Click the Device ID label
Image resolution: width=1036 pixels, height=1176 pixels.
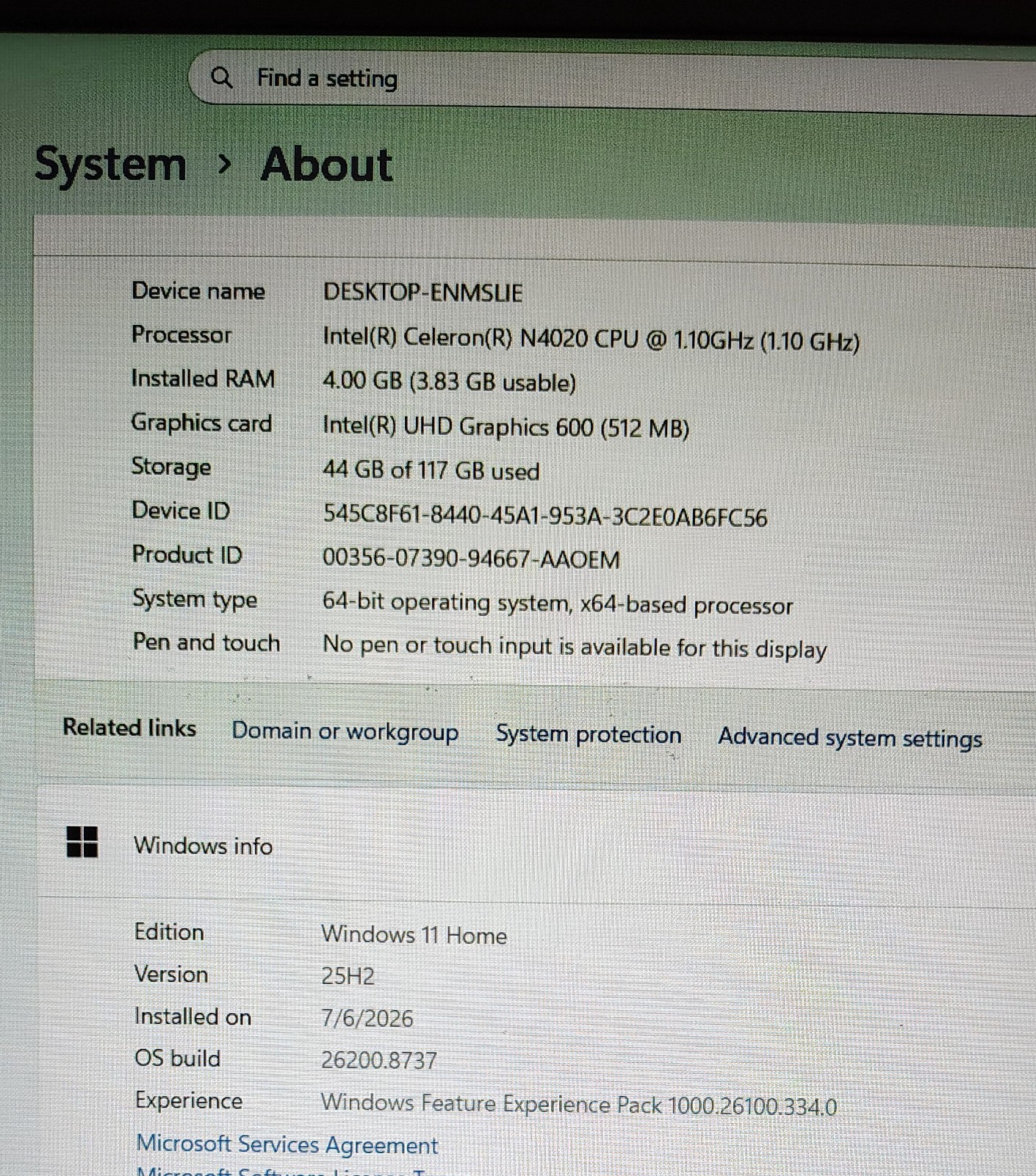[x=181, y=510]
